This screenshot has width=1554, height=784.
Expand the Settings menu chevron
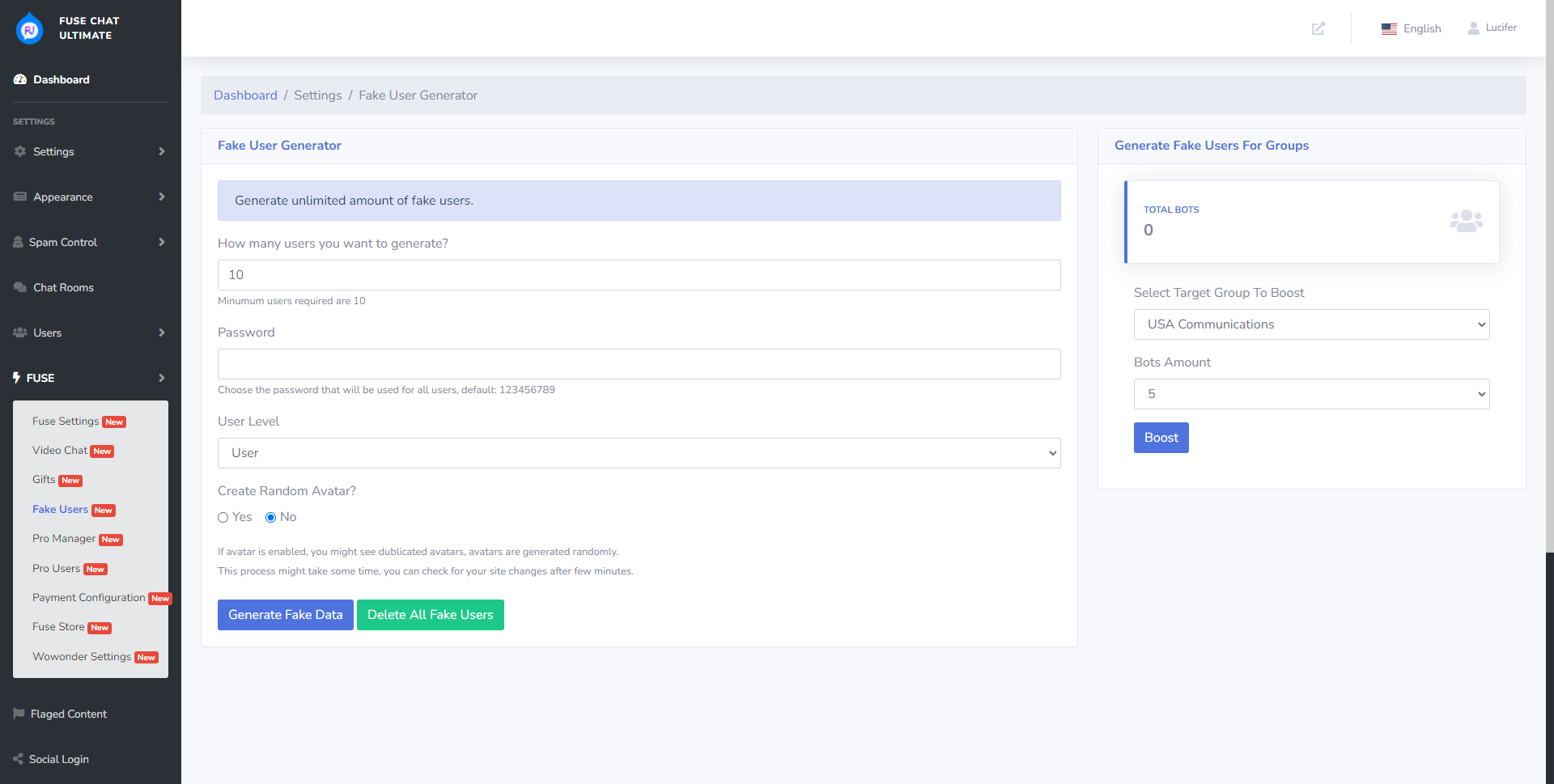(162, 151)
